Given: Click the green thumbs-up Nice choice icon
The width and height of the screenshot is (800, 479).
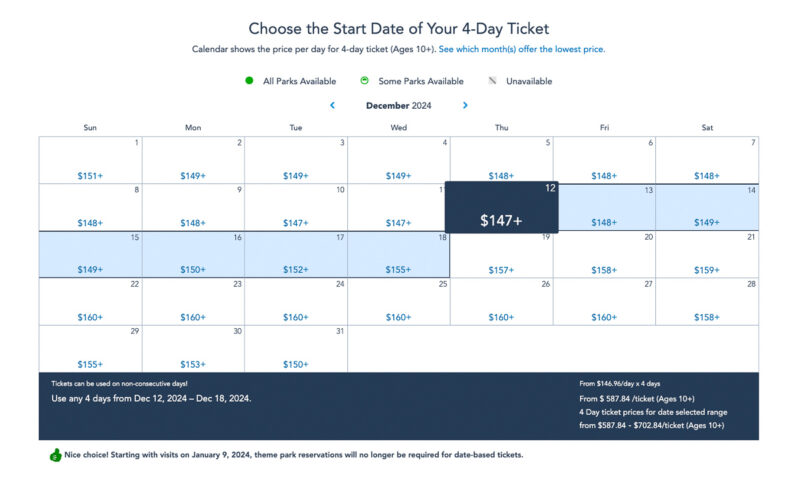Looking at the screenshot, I should coord(56,455).
